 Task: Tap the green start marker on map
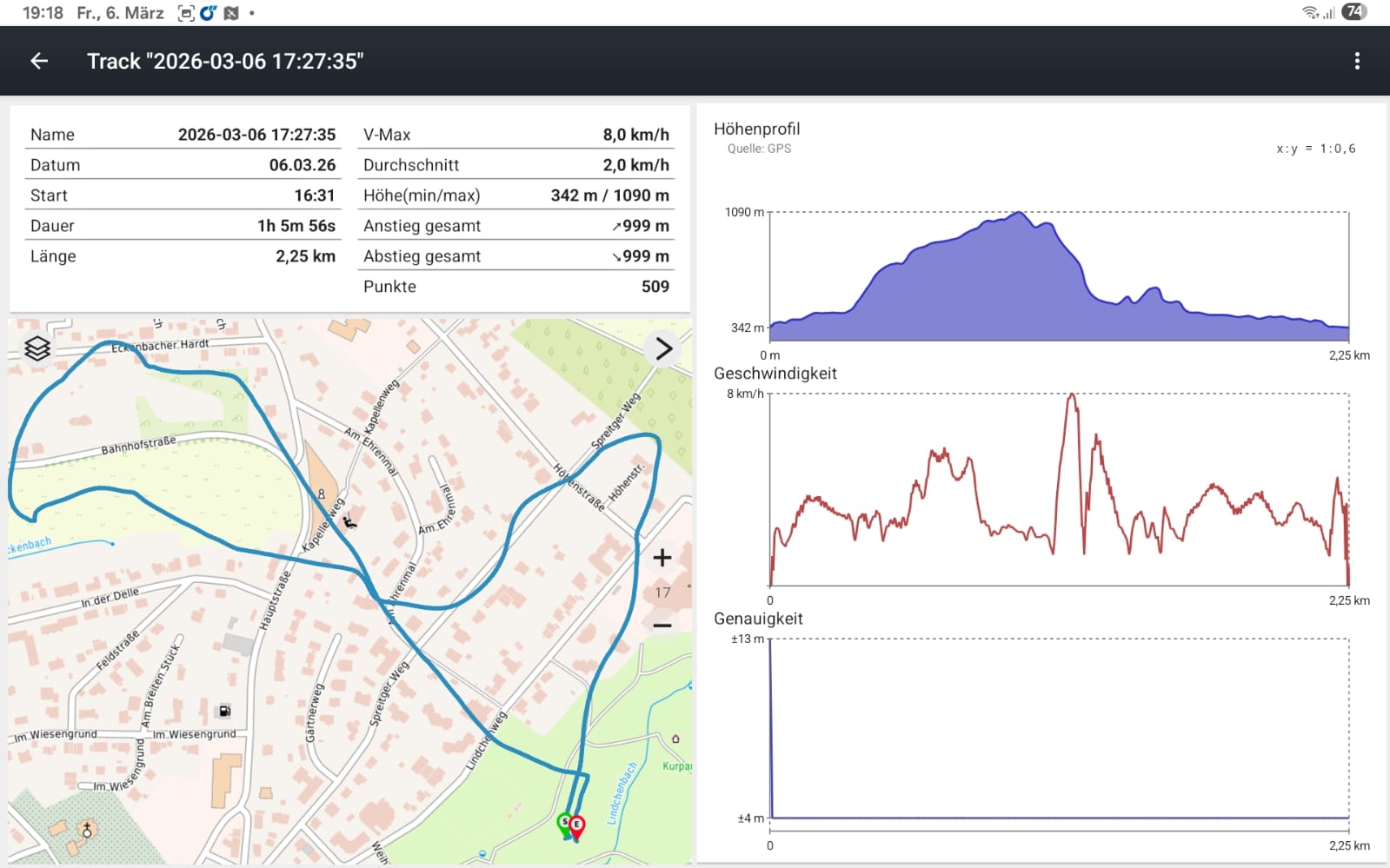pyautogui.click(x=565, y=823)
